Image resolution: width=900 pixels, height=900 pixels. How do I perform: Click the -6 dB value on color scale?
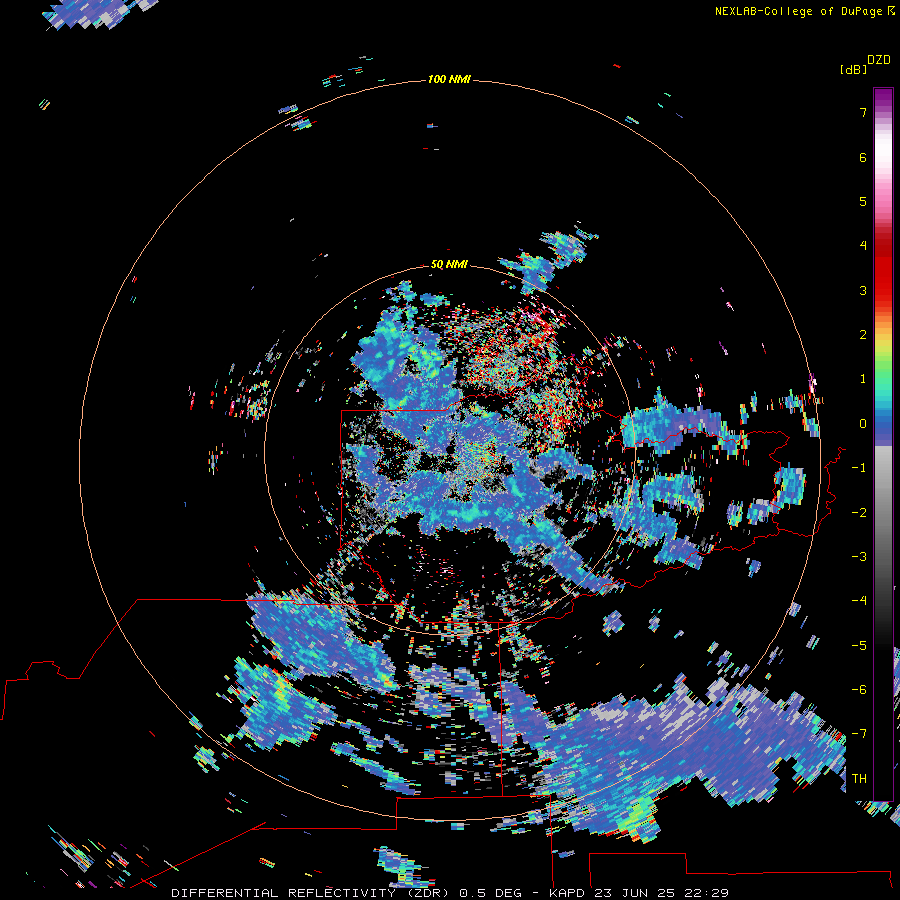point(859,690)
